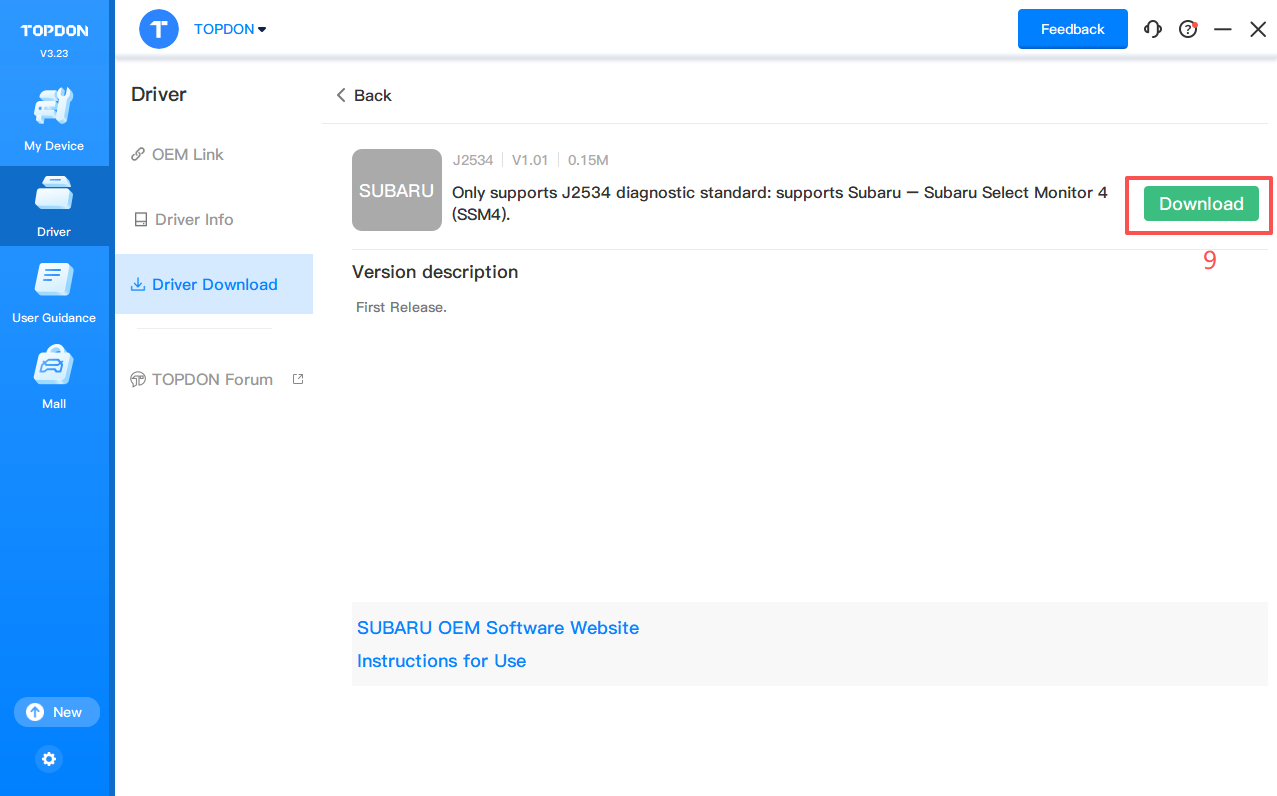Open the TOPDON Forum external link
1277x796 pixels.
[212, 379]
